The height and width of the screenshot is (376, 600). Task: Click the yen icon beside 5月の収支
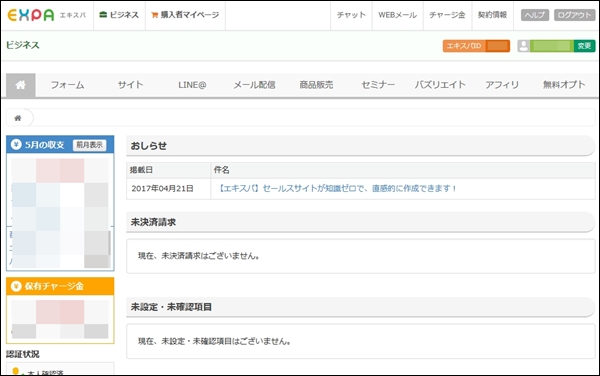tap(16, 144)
